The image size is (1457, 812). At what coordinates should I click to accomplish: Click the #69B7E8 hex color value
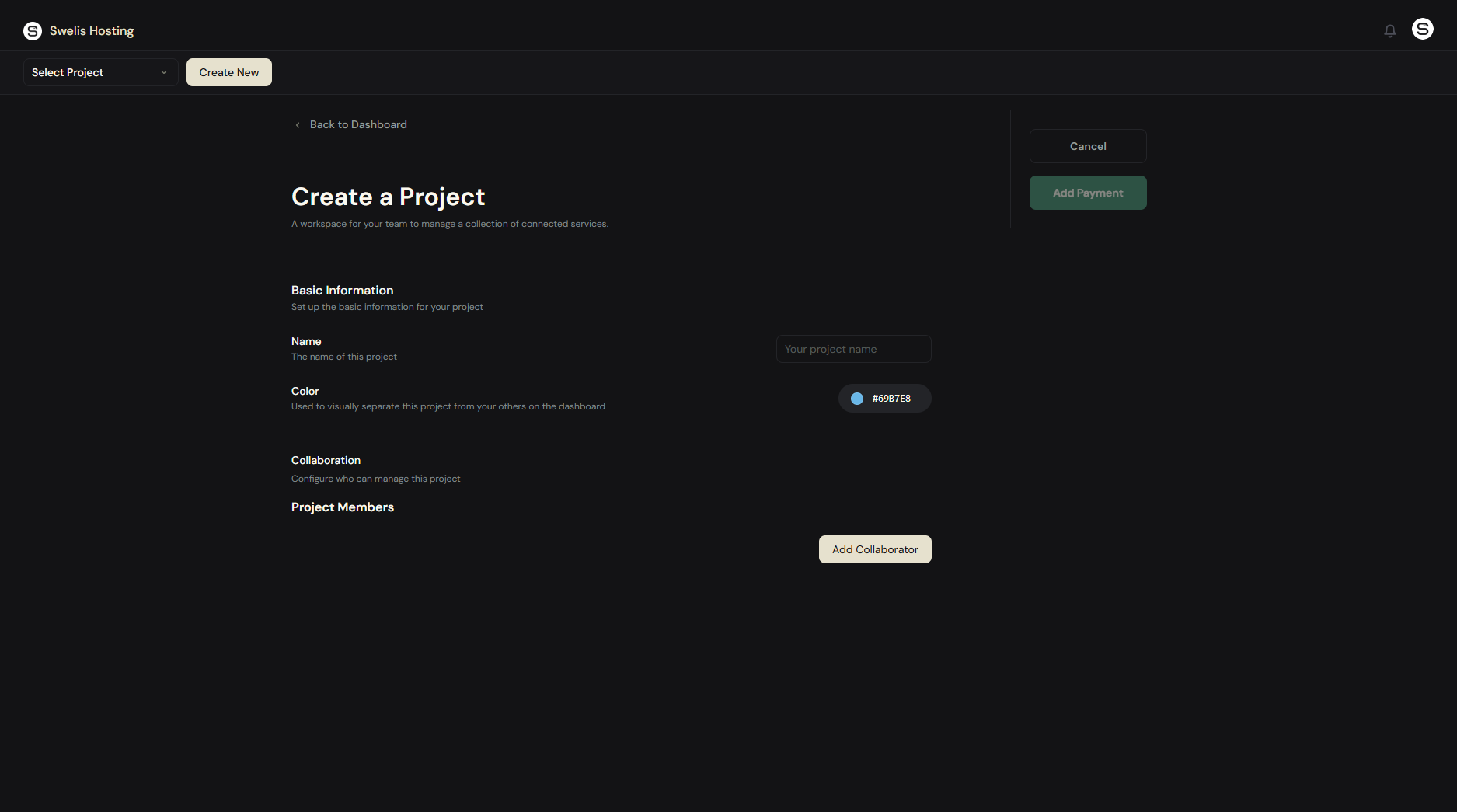pyautogui.click(x=891, y=399)
